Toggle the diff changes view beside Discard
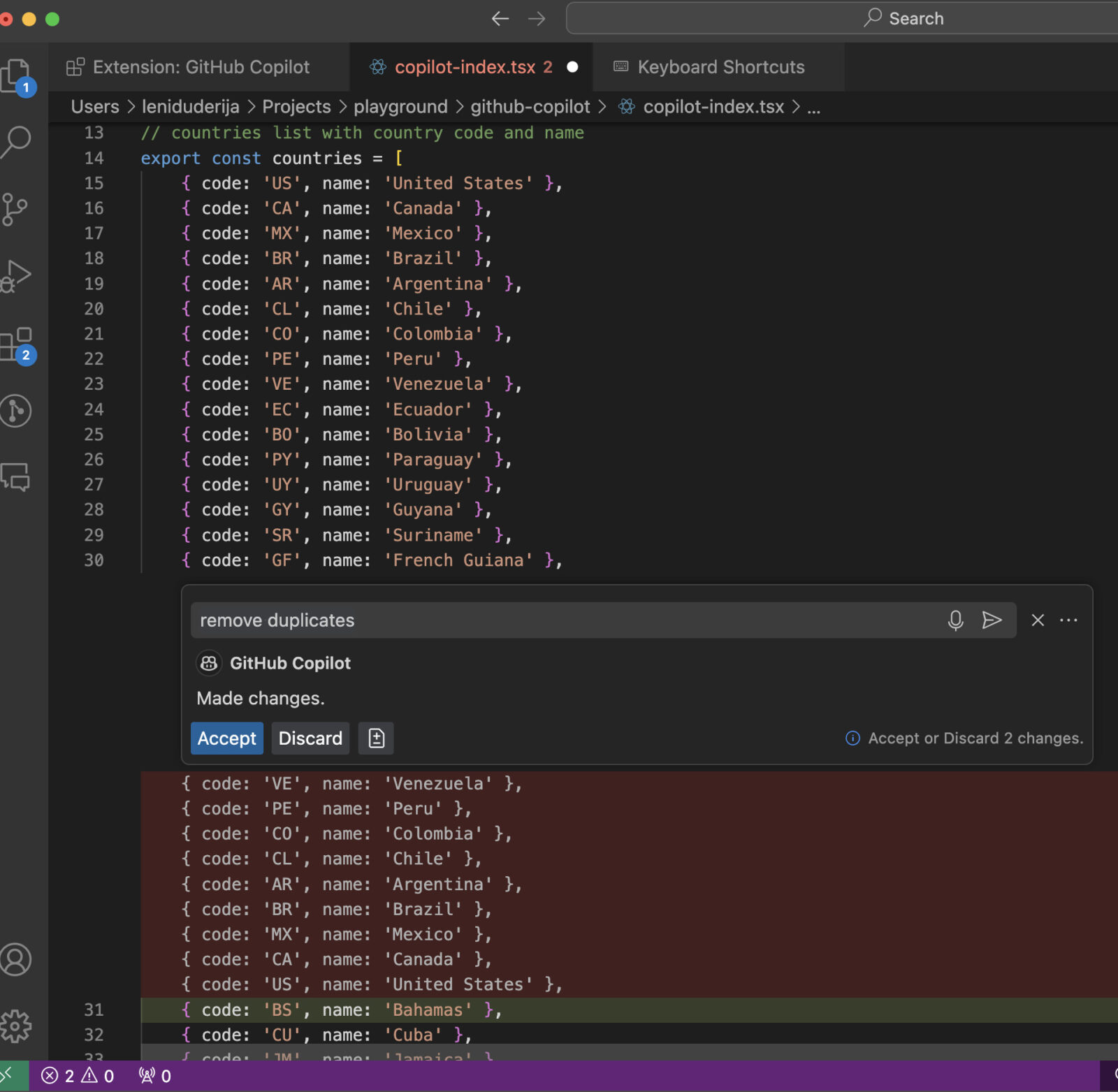 [376, 738]
